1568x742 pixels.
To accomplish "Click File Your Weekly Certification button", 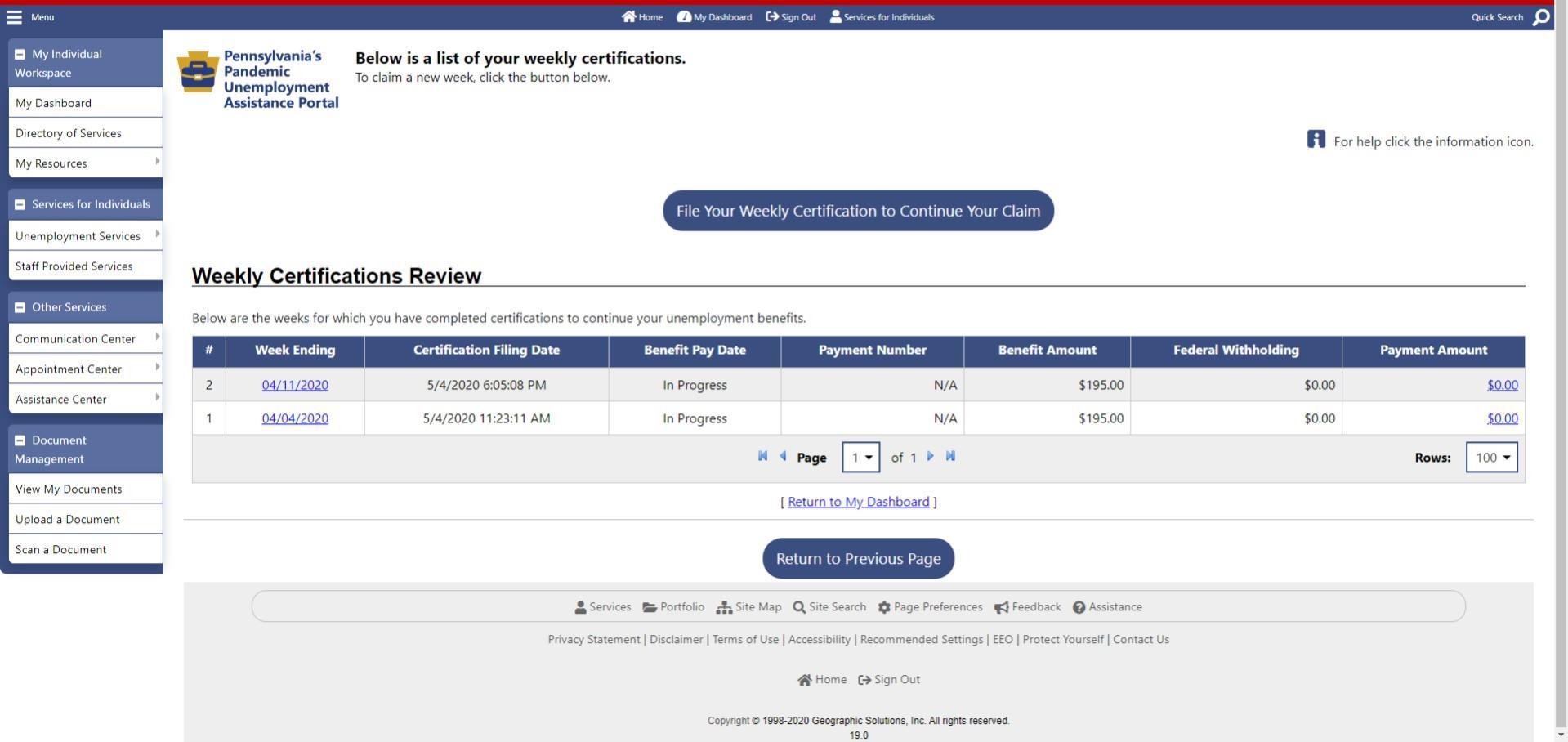I will [858, 211].
